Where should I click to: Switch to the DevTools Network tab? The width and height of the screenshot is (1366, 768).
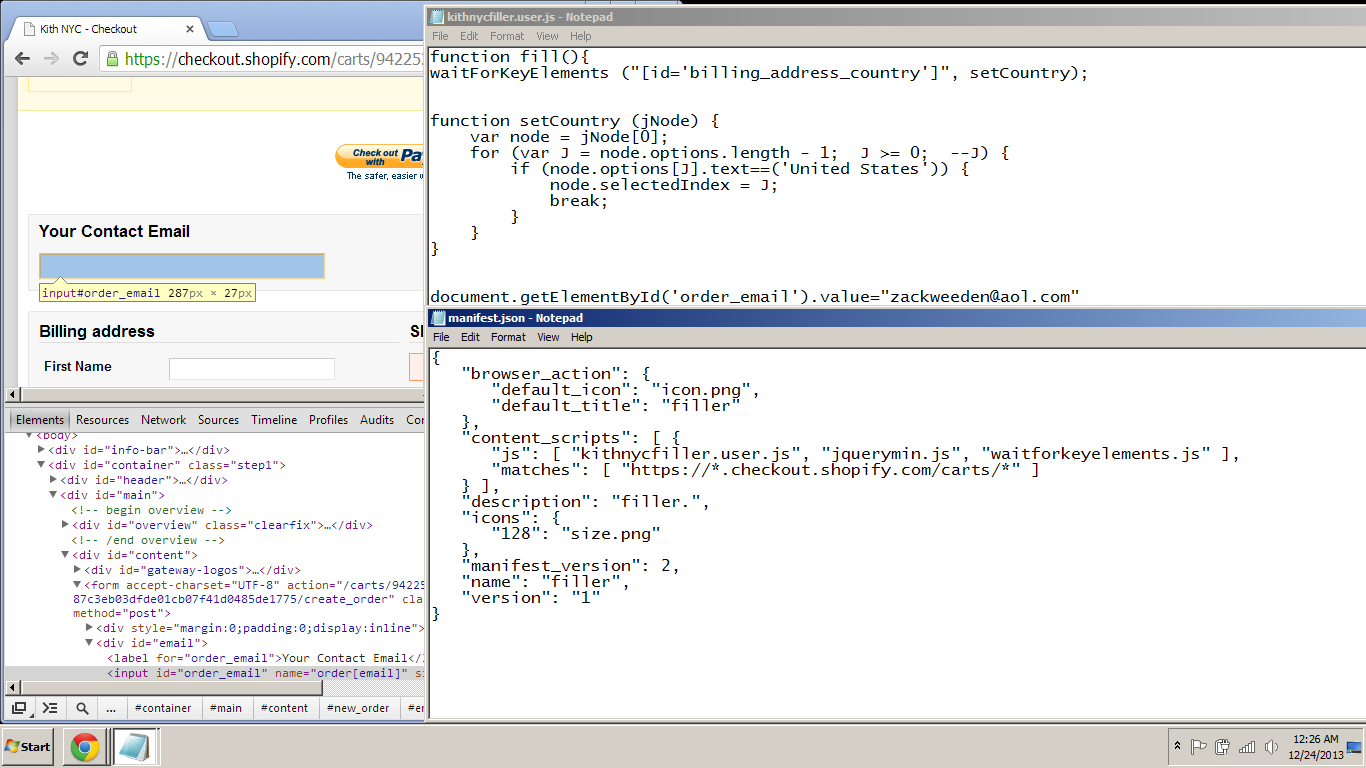[x=163, y=420]
